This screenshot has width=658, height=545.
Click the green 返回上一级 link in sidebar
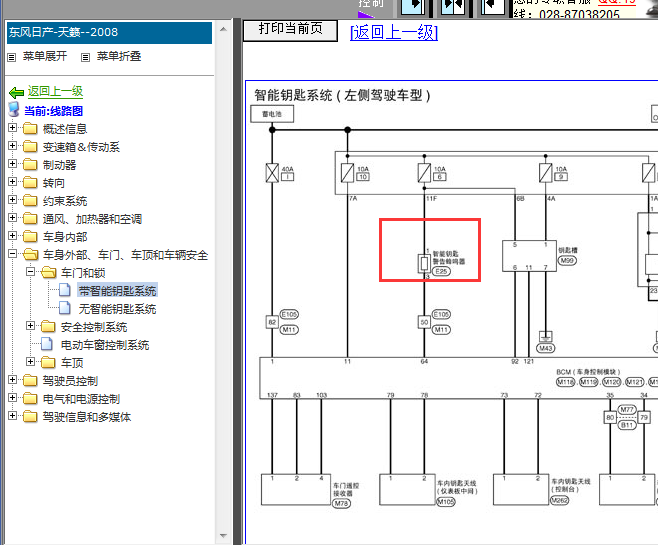(55, 91)
